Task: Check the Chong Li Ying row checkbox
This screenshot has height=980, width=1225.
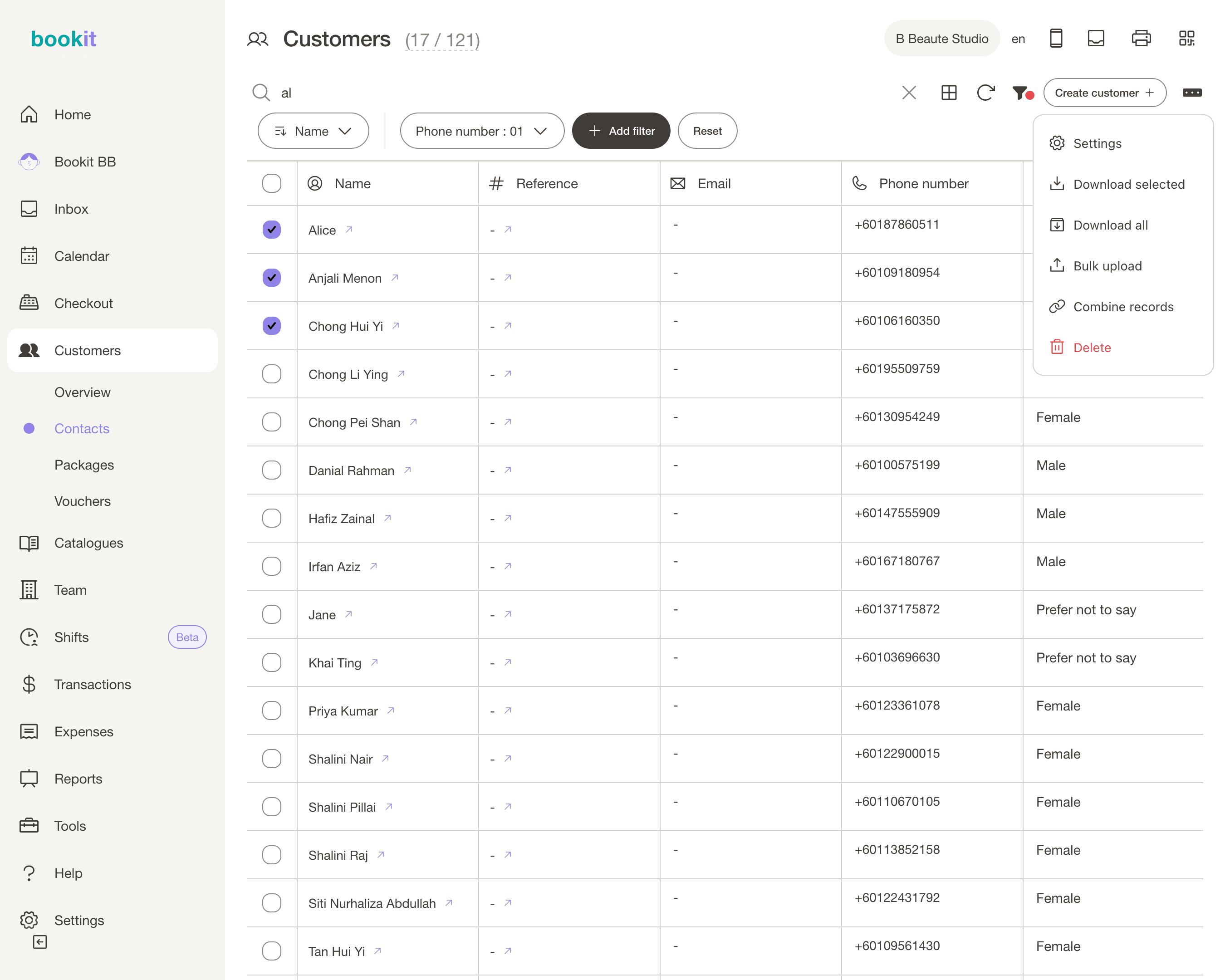Action: click(272, 374)
